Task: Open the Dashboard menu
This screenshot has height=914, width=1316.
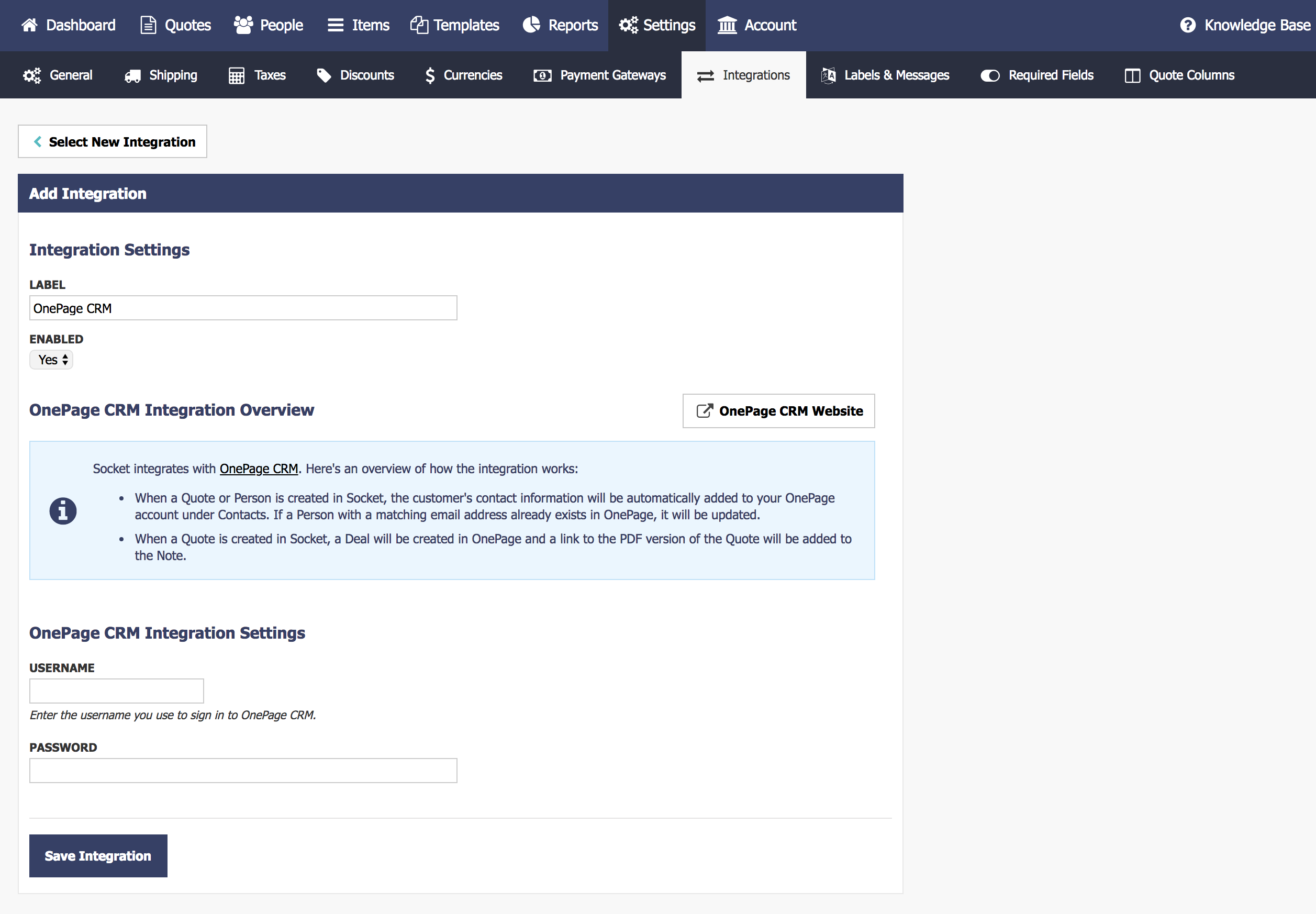Action: 69,25
